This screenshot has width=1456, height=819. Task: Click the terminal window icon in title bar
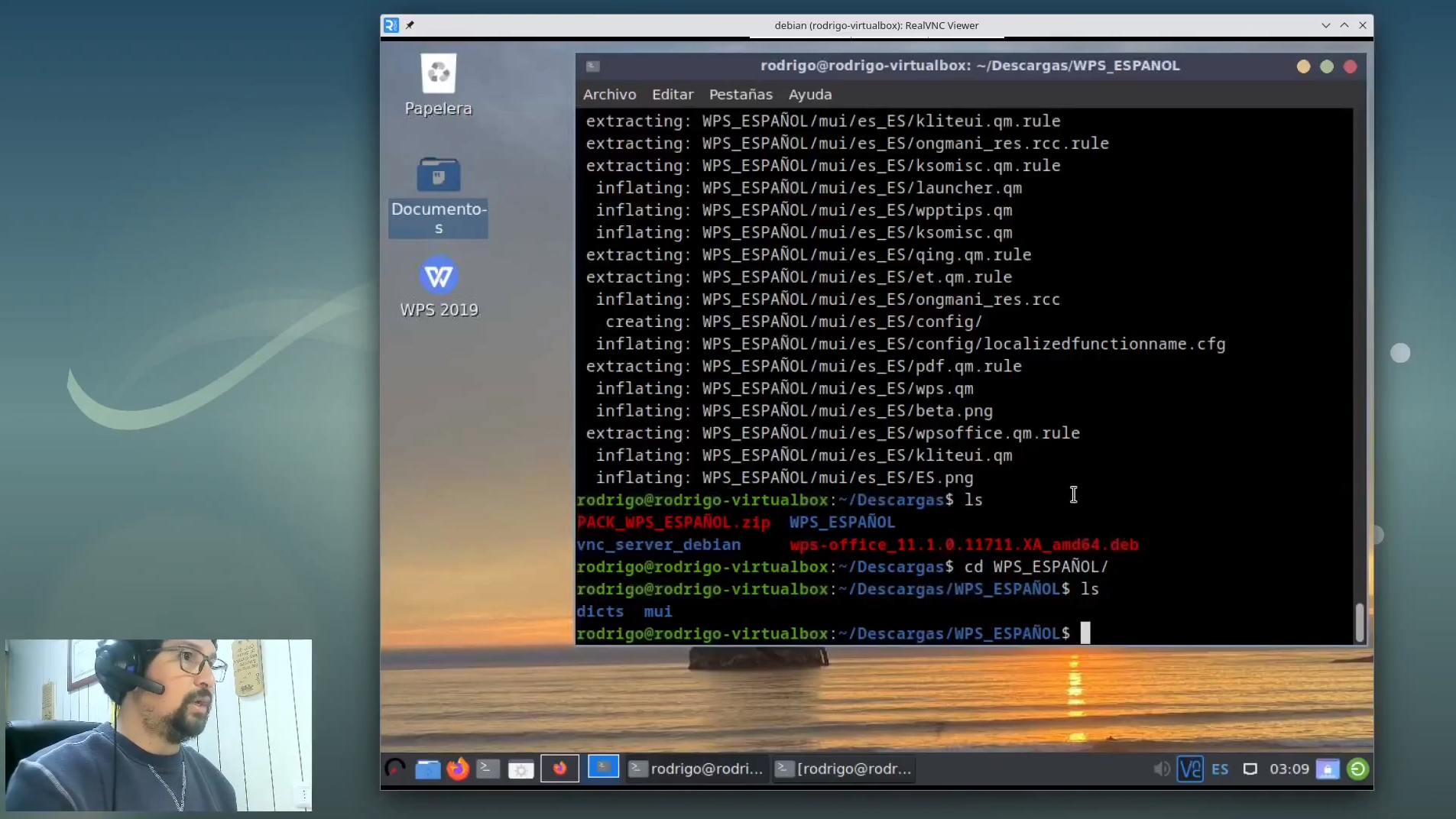pos(593,66)
